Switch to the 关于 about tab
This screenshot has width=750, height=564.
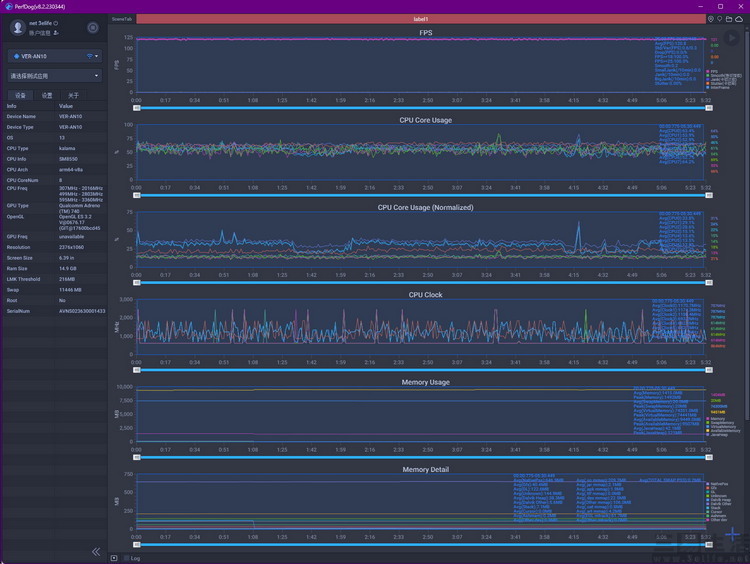[73, 95]
